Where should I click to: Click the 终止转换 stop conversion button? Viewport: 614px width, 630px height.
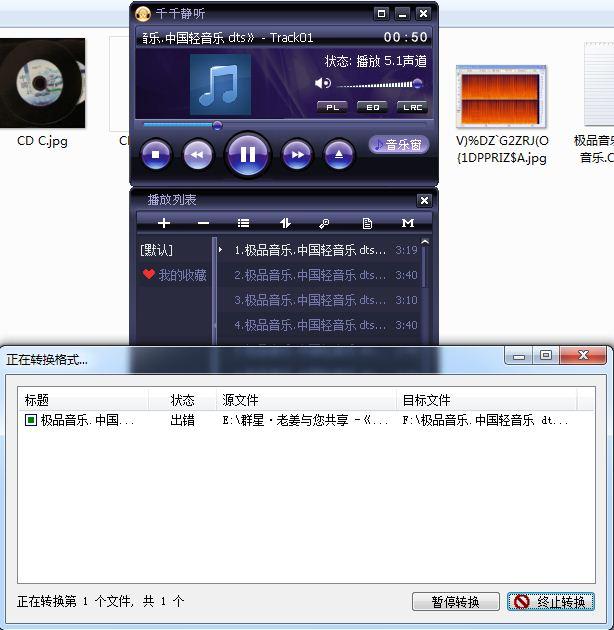[x=551, y=602]
